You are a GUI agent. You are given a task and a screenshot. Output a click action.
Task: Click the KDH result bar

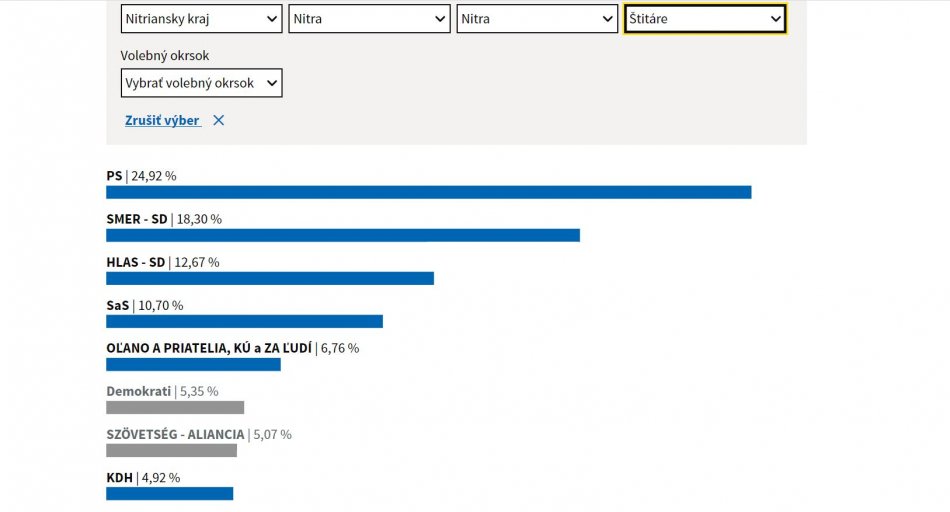pyautogui.click(x=169, y=493)
